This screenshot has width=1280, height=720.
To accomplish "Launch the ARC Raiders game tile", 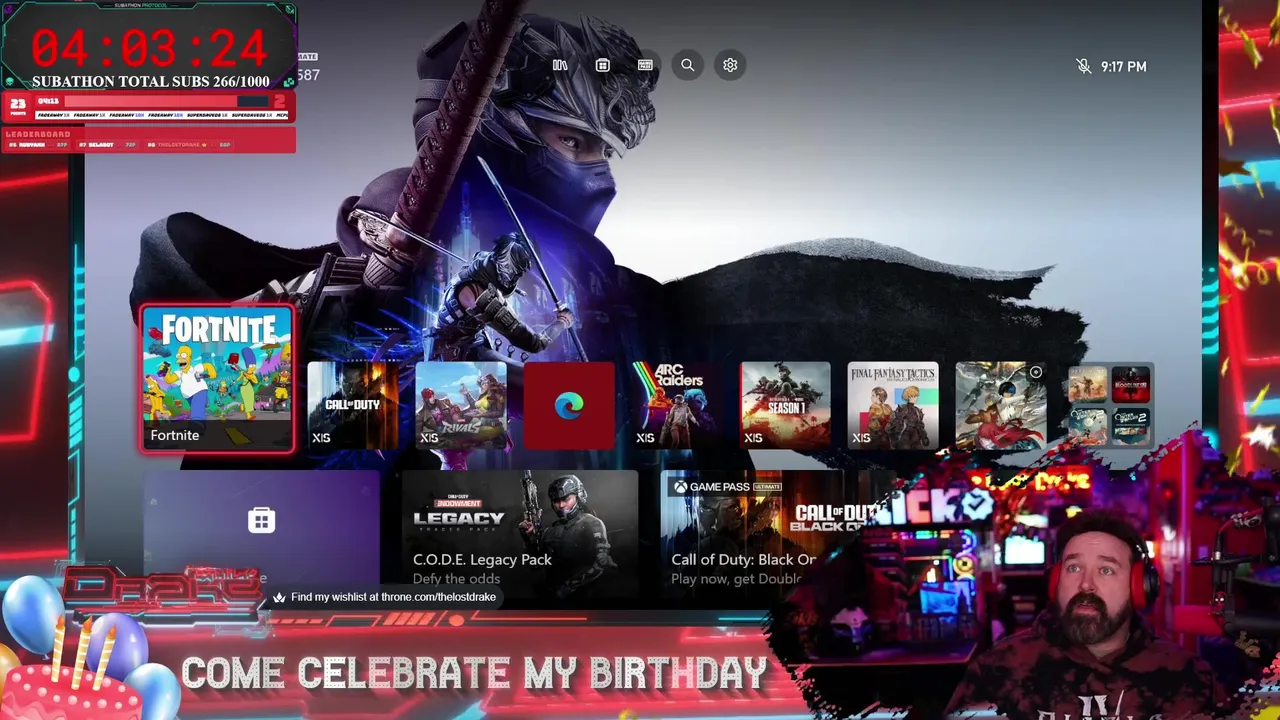I will click(x=677, y=405).
